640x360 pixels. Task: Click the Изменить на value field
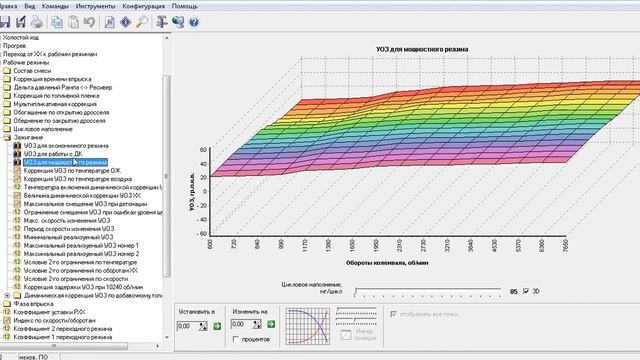242,324
